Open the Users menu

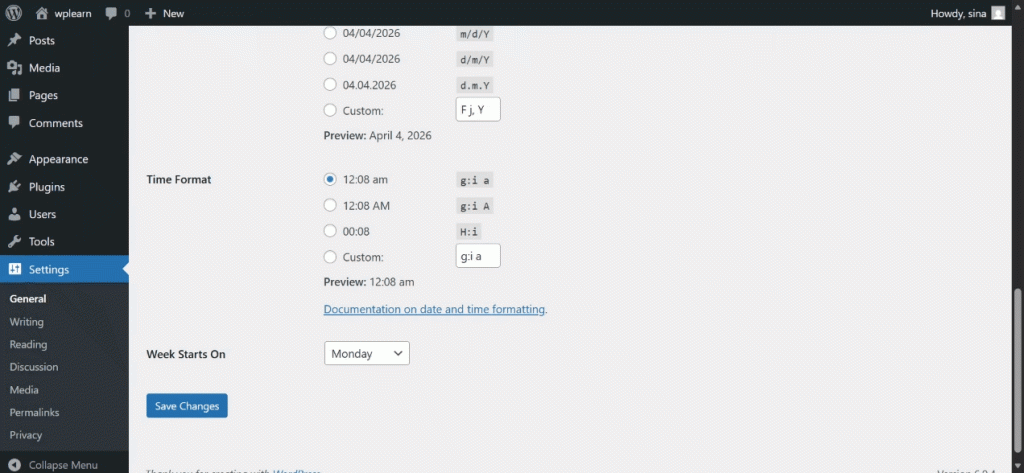pos(42,214)
